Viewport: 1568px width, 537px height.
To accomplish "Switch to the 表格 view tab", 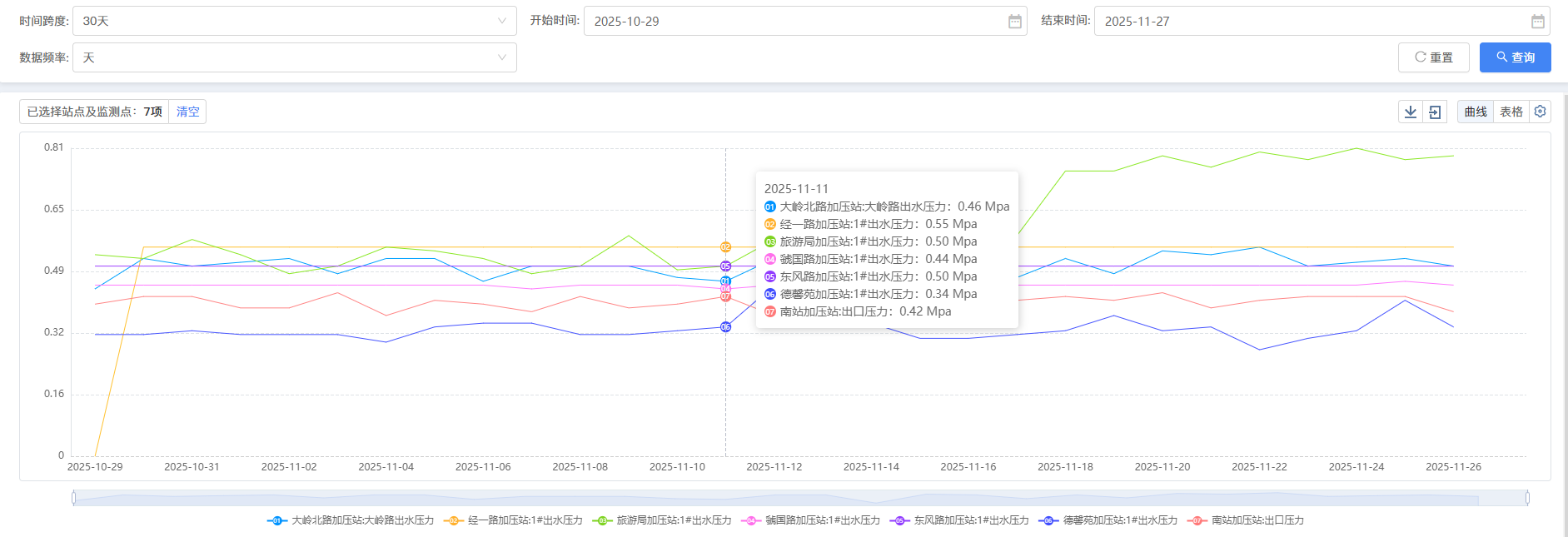I will (x=1511, y=112).
